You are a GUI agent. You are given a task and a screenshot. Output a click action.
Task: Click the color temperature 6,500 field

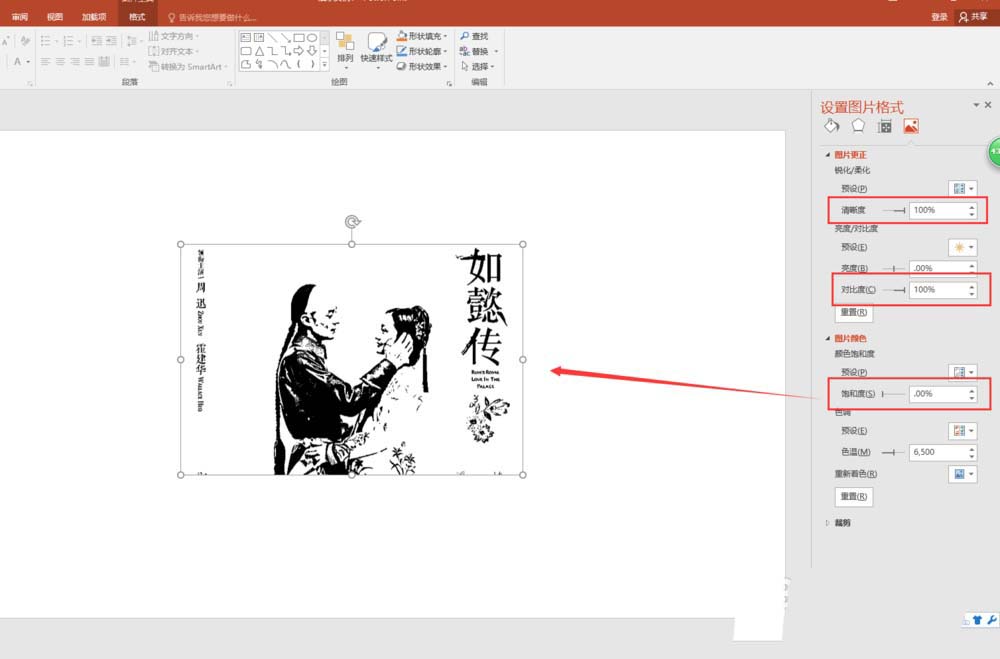[938, 452]
